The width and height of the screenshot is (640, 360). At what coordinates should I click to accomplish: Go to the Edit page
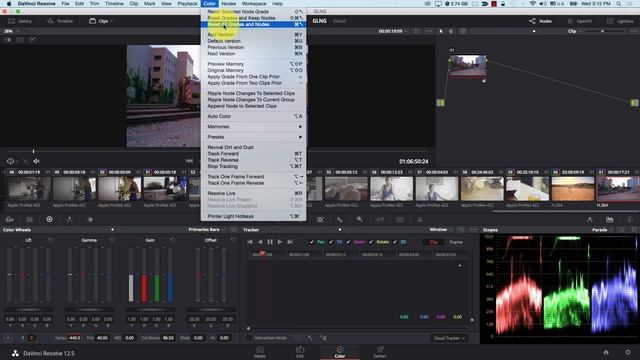300,352
